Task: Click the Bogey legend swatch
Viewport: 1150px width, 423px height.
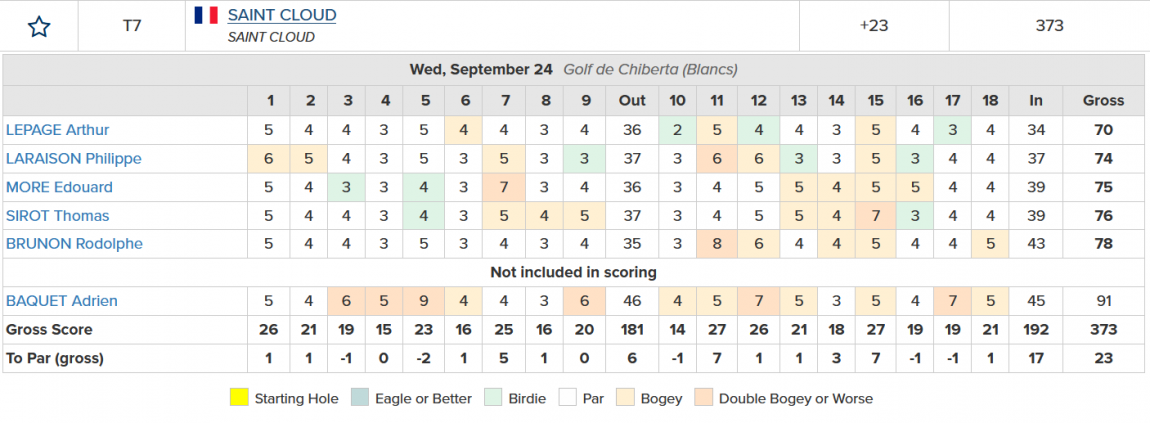Action: (x=624, y=398)
